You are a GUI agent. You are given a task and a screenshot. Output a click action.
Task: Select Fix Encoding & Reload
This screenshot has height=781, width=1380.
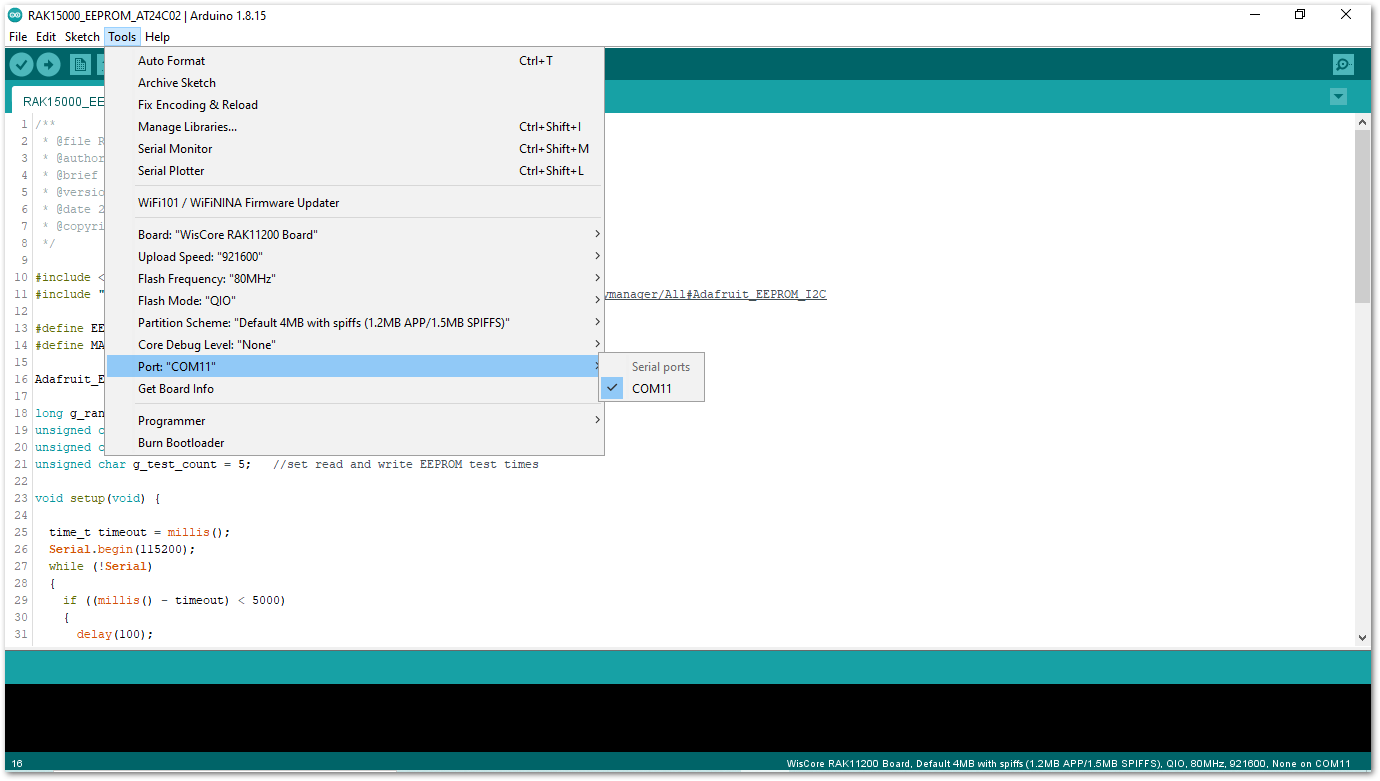click(355, 105)
